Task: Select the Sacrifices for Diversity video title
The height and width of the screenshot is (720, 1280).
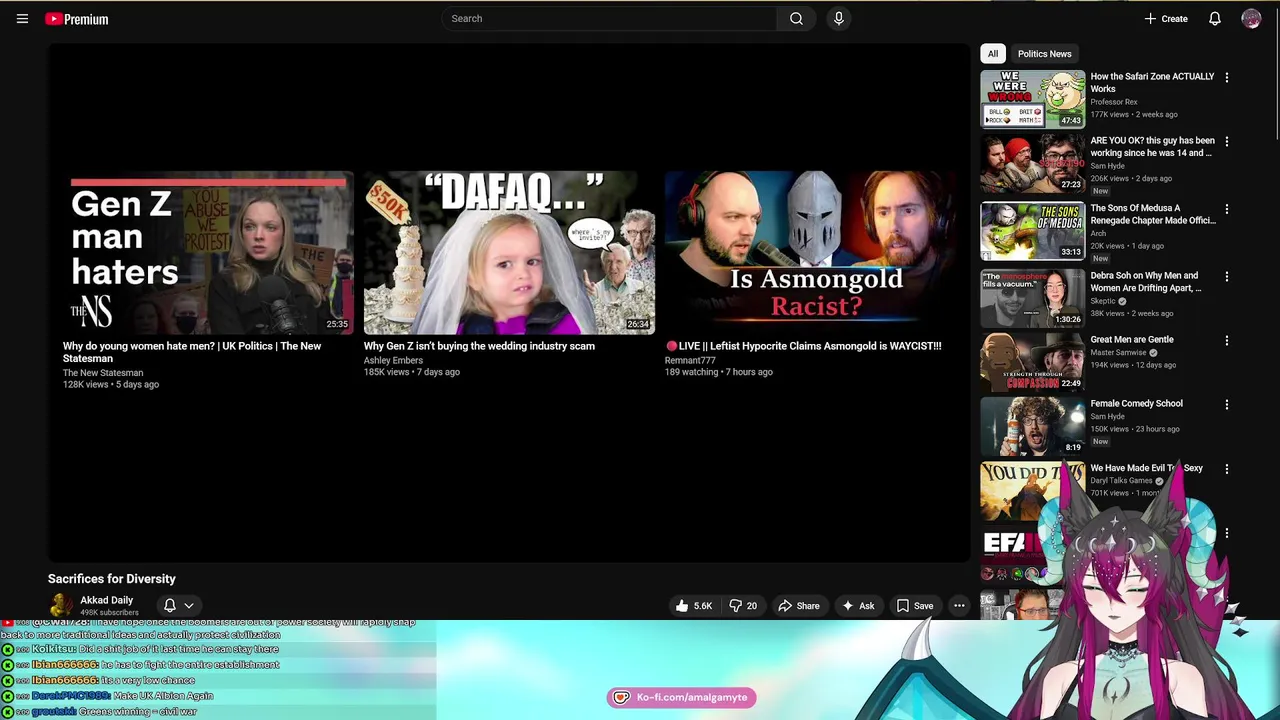Action: click(x=112, y=579)
